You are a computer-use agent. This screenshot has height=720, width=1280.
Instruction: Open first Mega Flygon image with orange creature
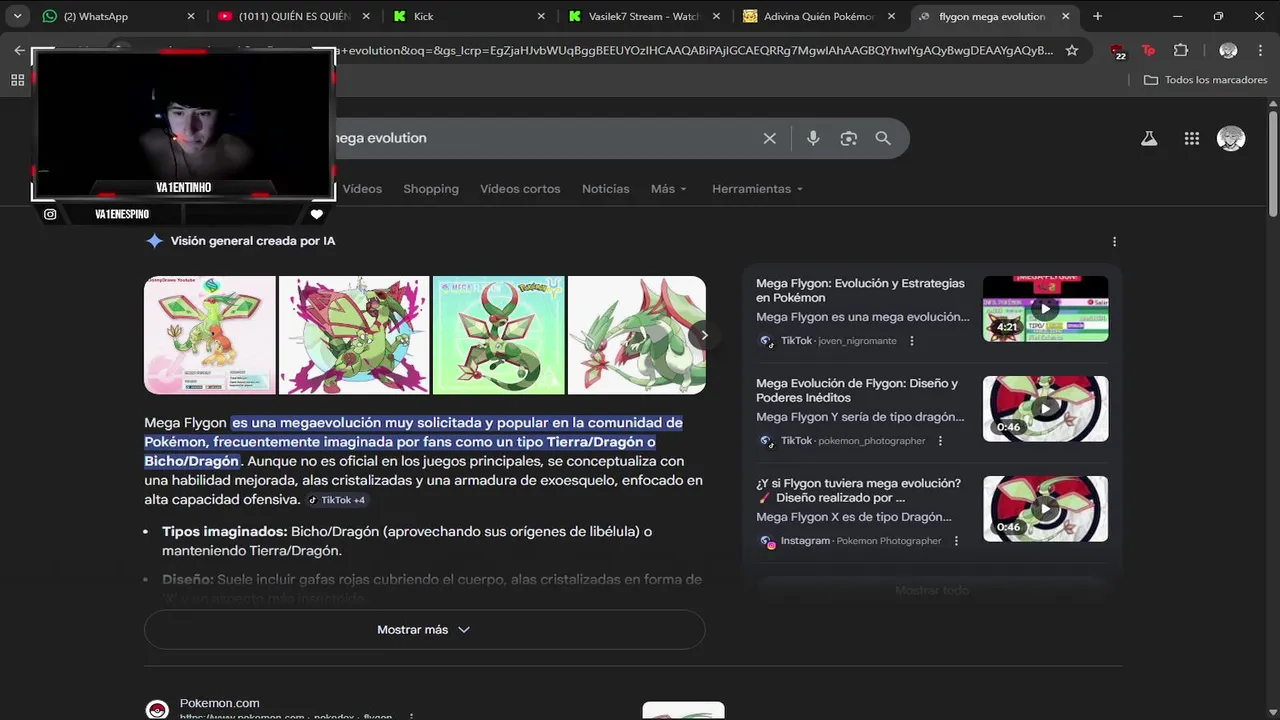pos(210,335)
